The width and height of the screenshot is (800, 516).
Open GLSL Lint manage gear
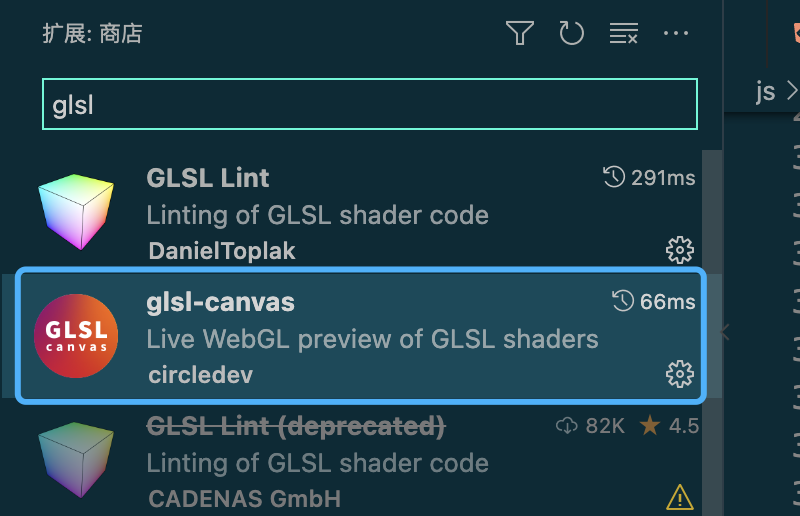[x=680, y=250]
